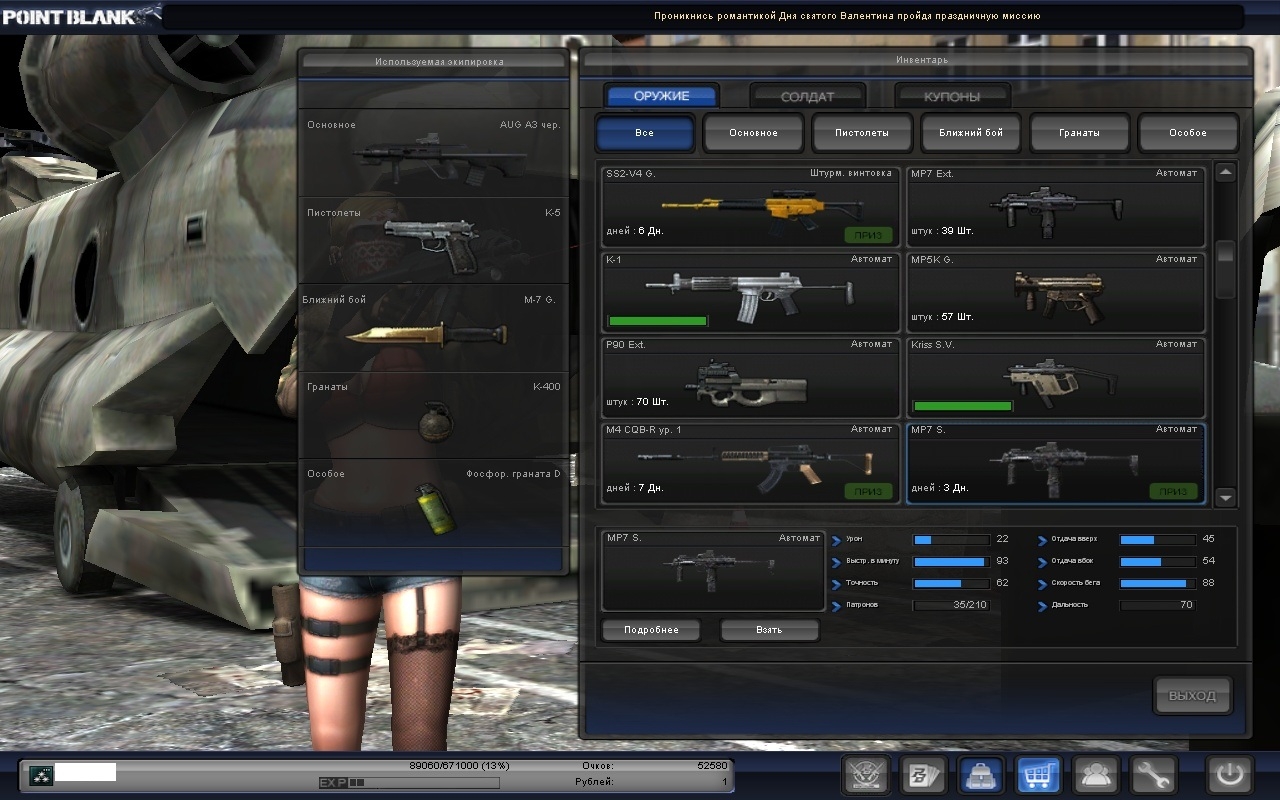
Task: Click the Патронов 35/210 value
Action: (x=969, y=605)
